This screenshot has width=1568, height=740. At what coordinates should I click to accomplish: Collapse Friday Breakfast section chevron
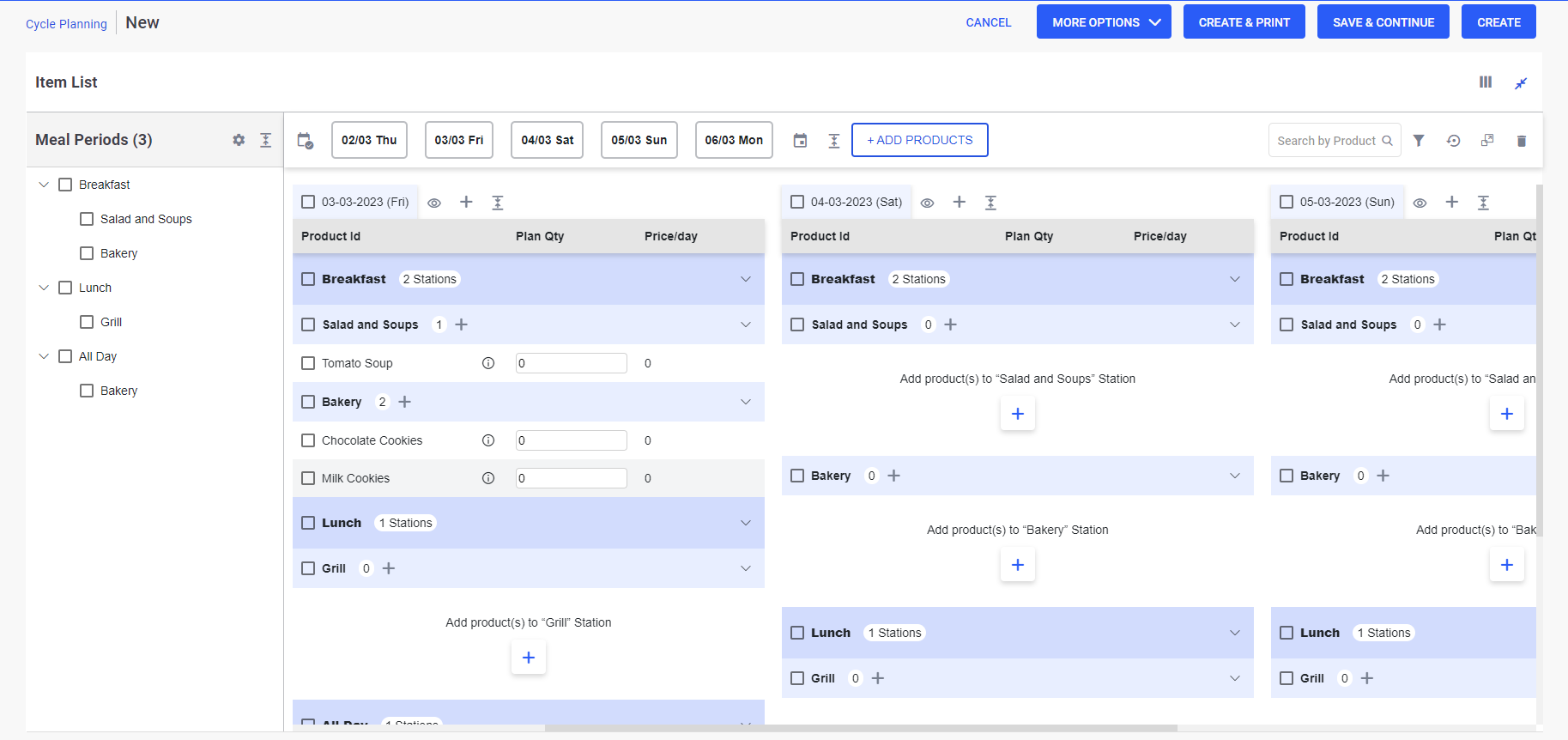click(x=746, y=279)
